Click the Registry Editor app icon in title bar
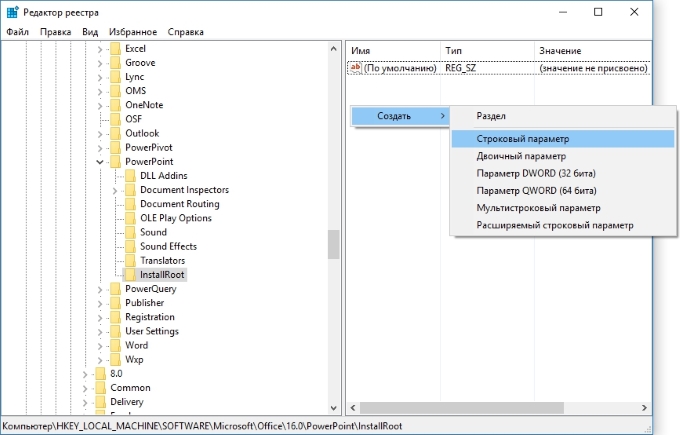The height and width of the screenshot is (435, 680). coord(12,12)
